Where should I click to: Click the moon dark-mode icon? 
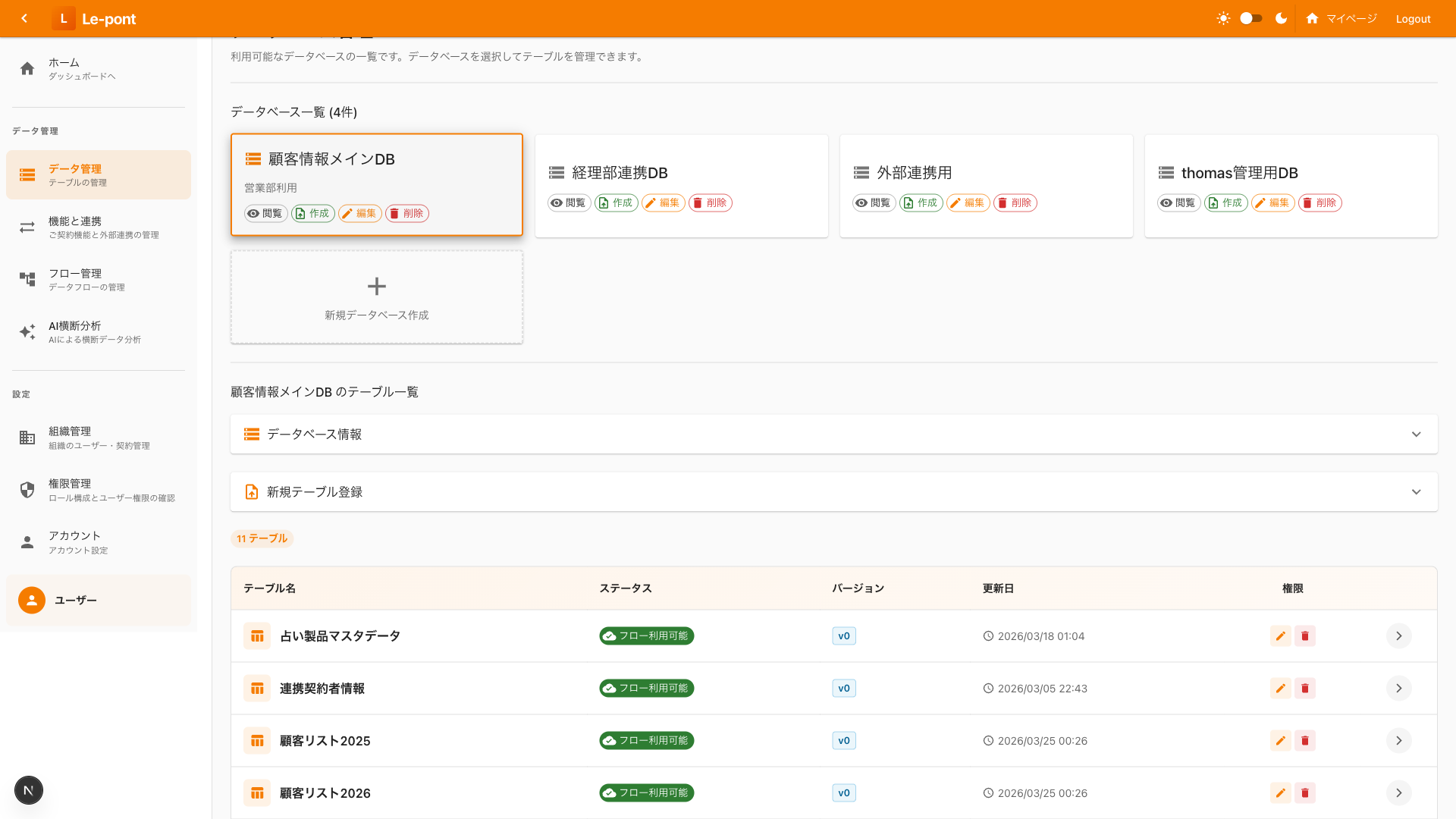click(x=1281, y=18)
